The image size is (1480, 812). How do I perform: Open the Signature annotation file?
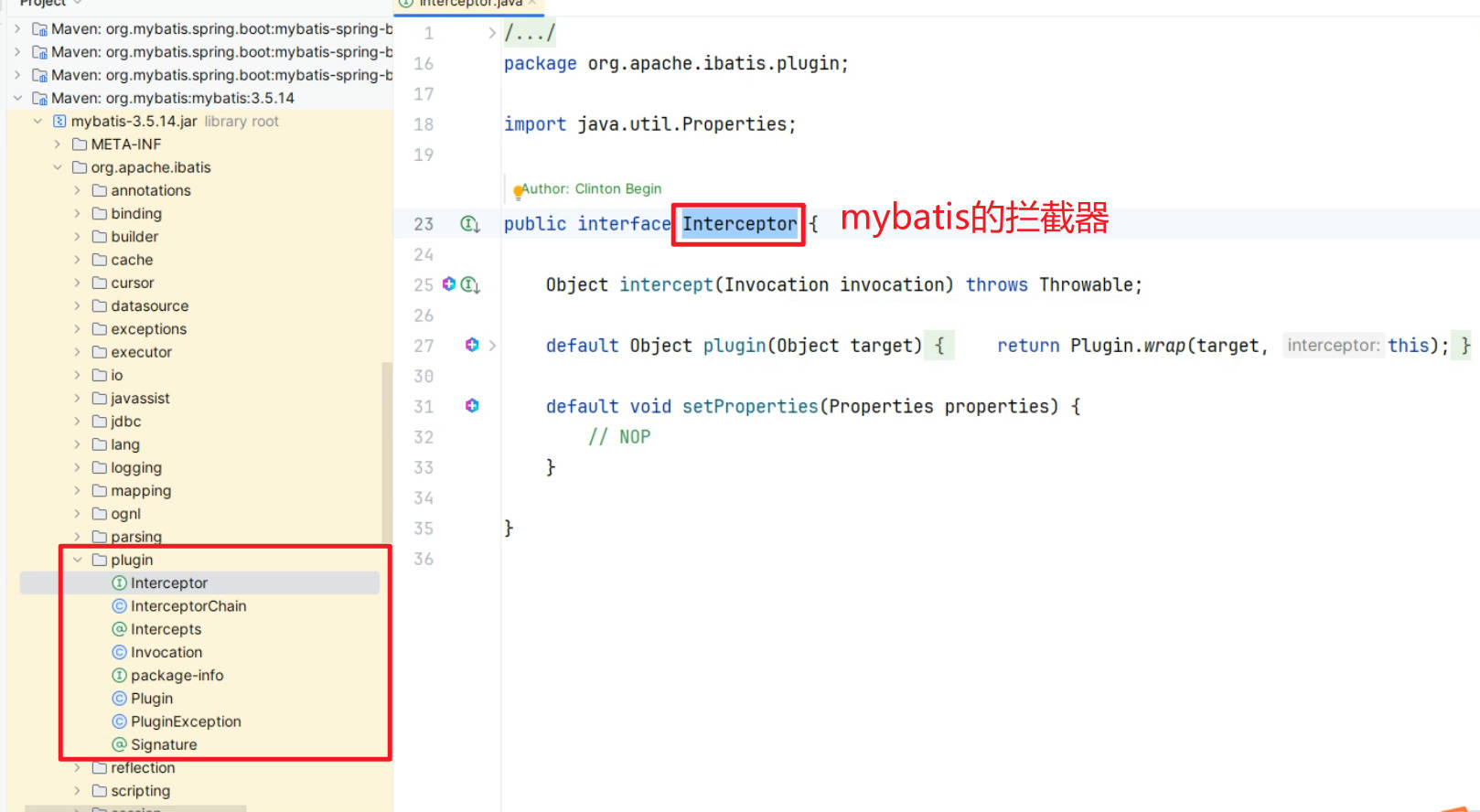click(x=163, y=744)
